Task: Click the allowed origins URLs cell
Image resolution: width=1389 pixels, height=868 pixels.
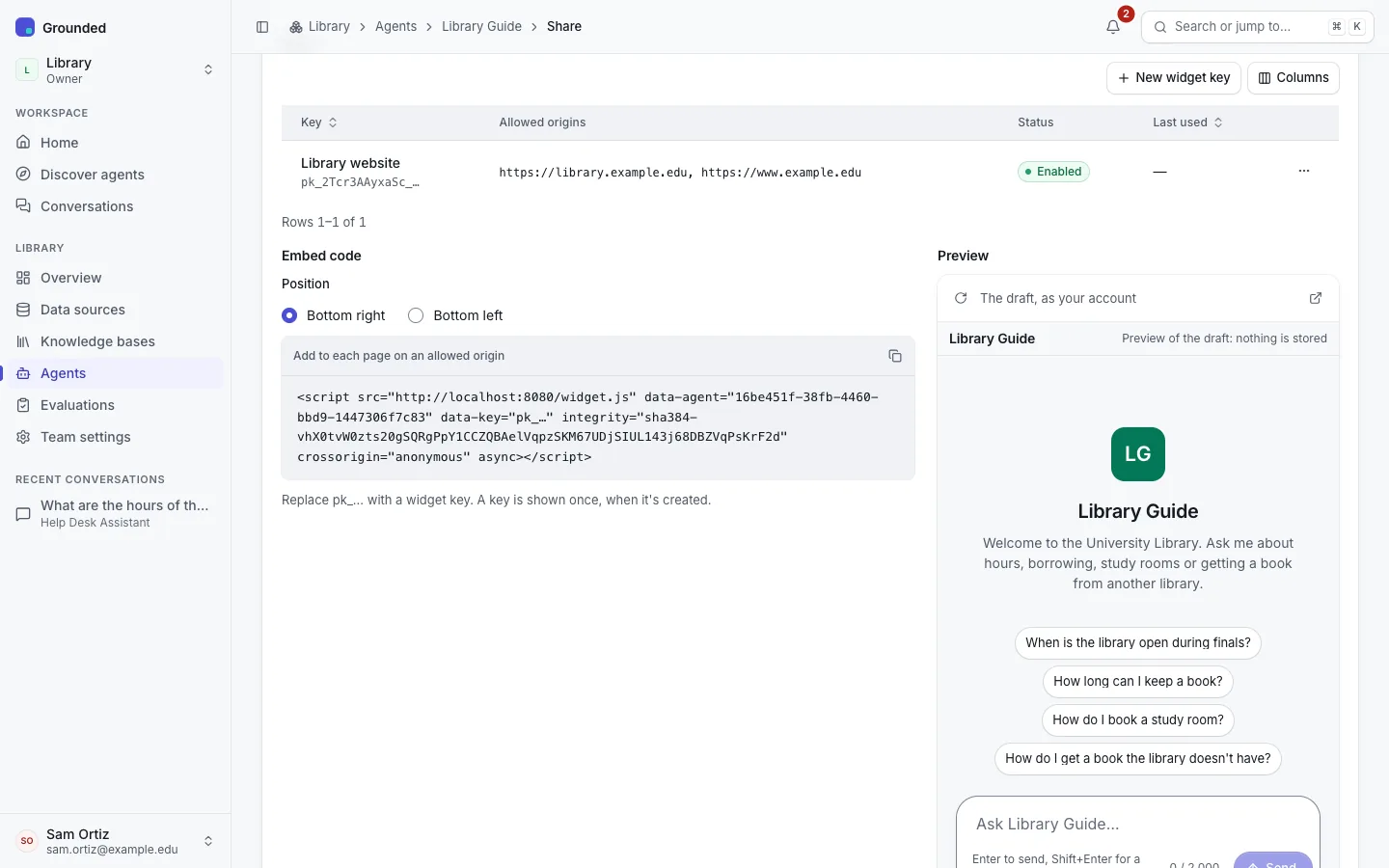Action: (x=680, y=173)
